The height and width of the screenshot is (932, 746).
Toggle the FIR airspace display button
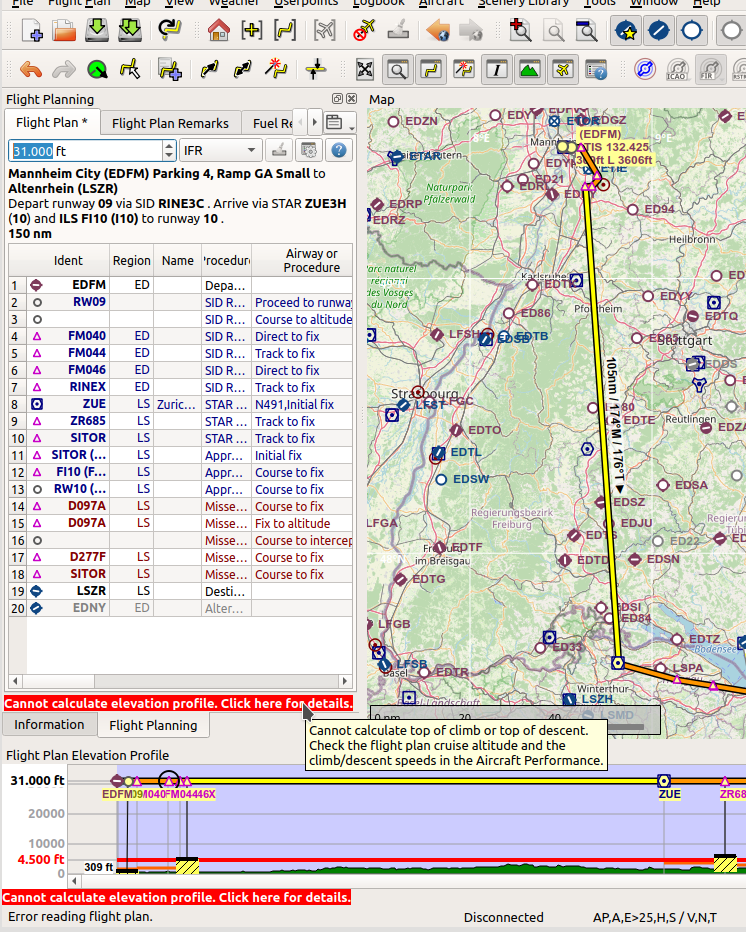pyautogui.click(x=710, y=70)
